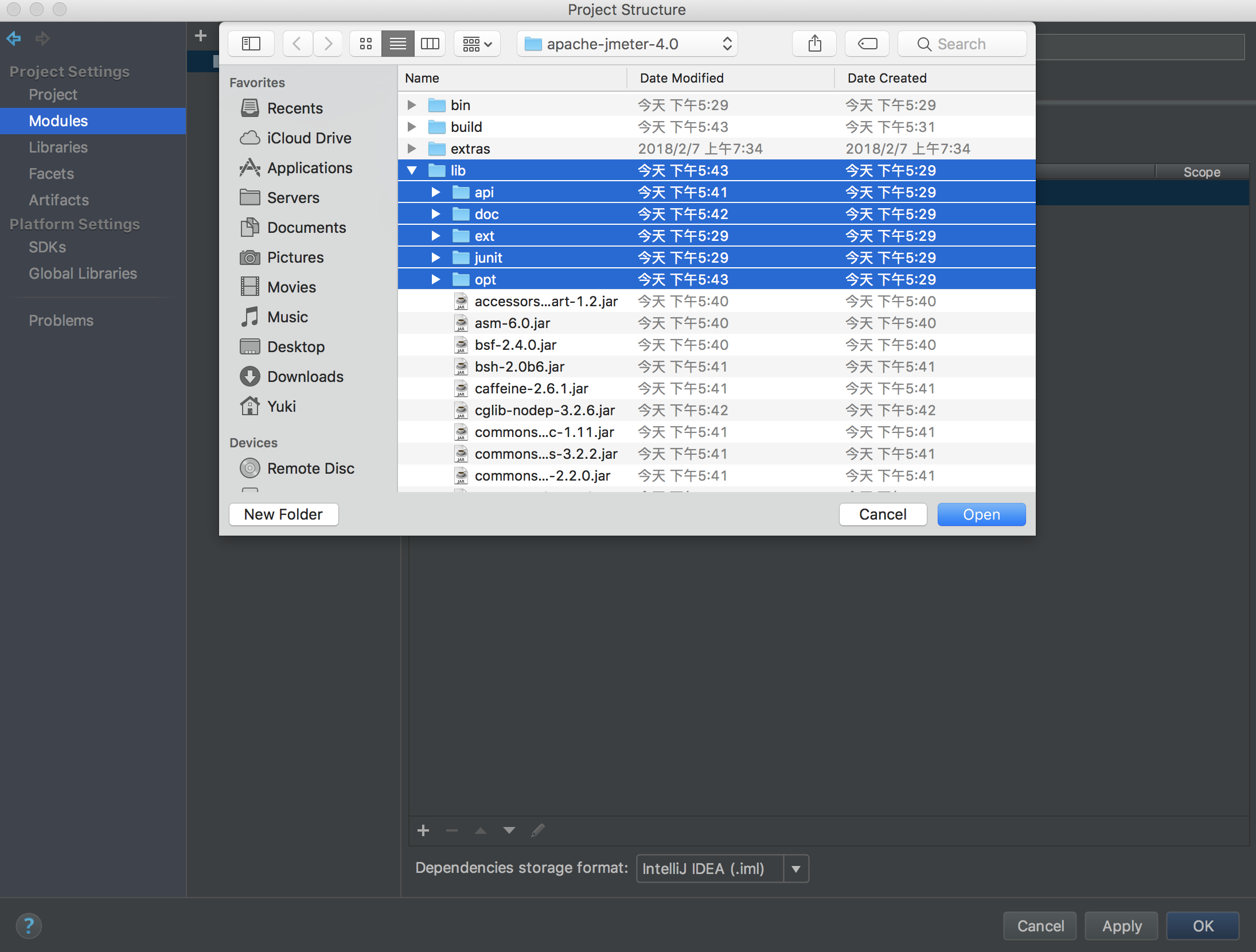Expand the opt folder

(435, 279)
